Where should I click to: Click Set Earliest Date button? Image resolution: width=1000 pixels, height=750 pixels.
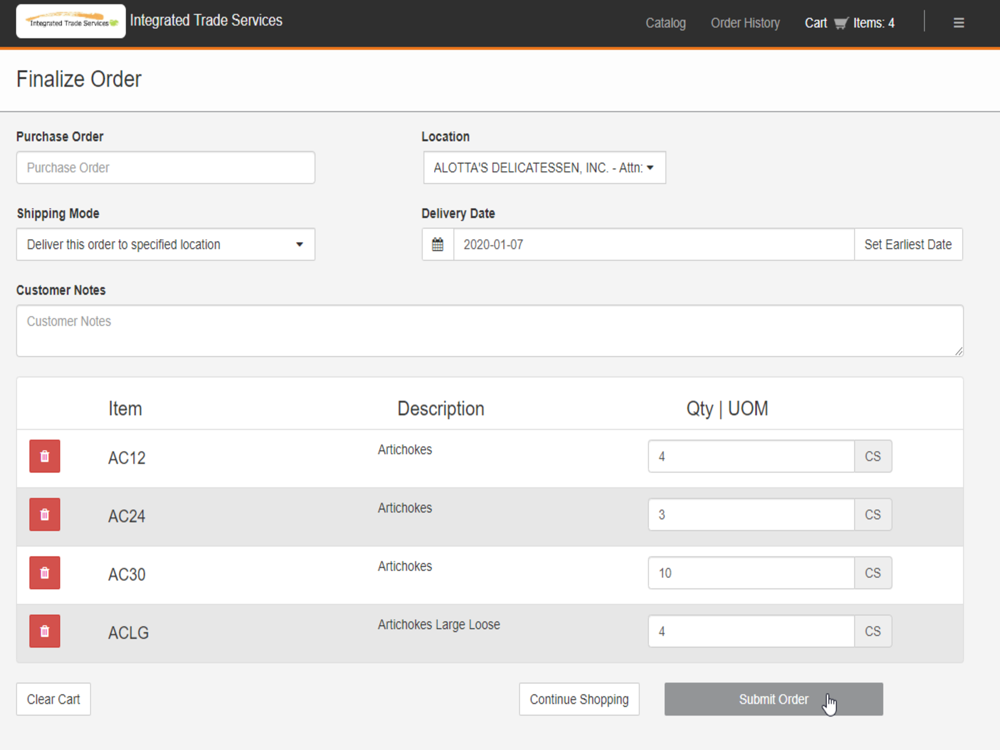coord(908,244)
